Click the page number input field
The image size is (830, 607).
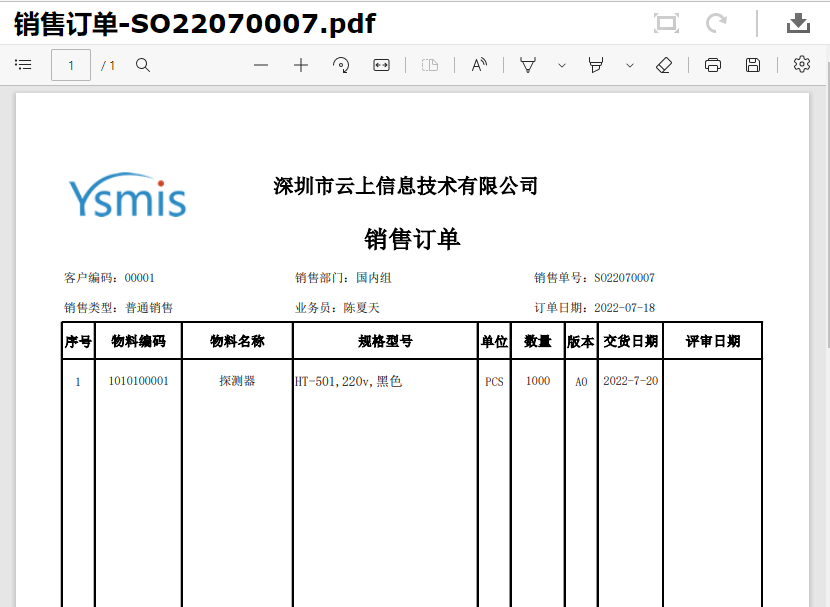(x=71, y=65)
